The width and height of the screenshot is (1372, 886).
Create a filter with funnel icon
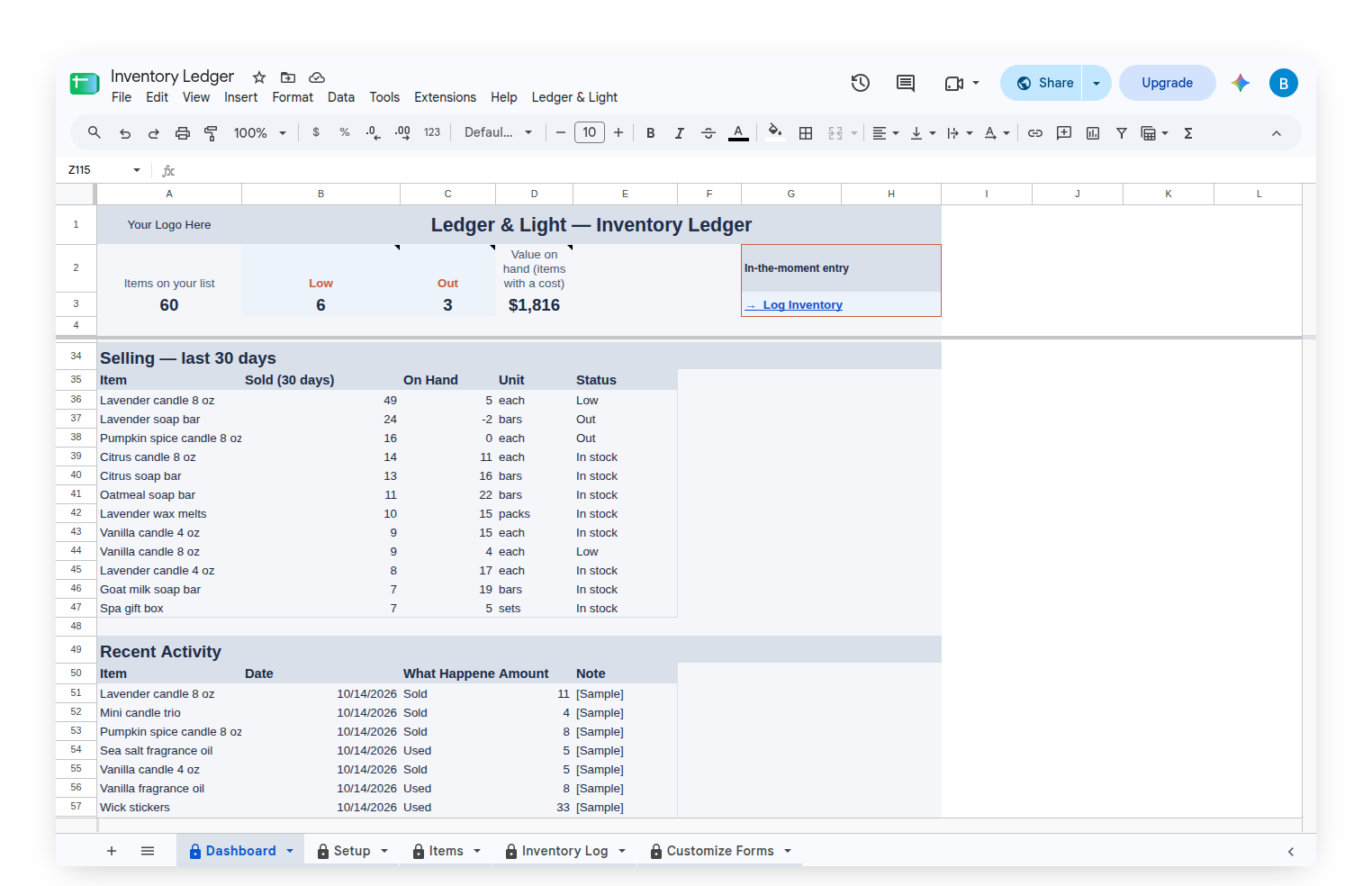[1122, 133]
